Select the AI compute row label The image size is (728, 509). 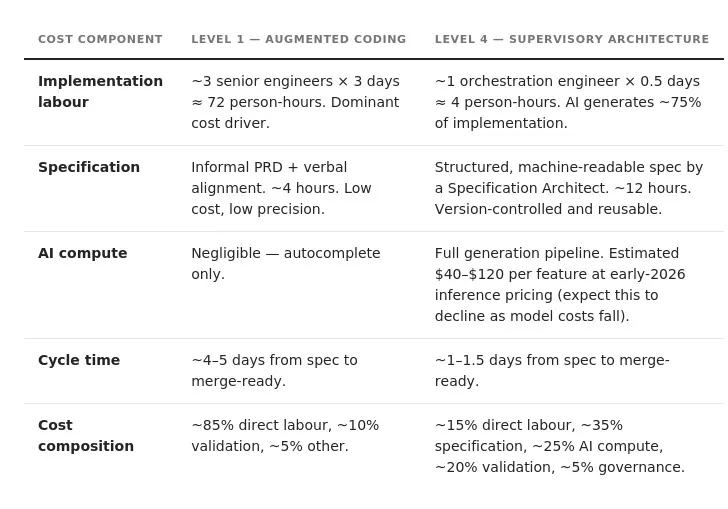tap(83, 253)
